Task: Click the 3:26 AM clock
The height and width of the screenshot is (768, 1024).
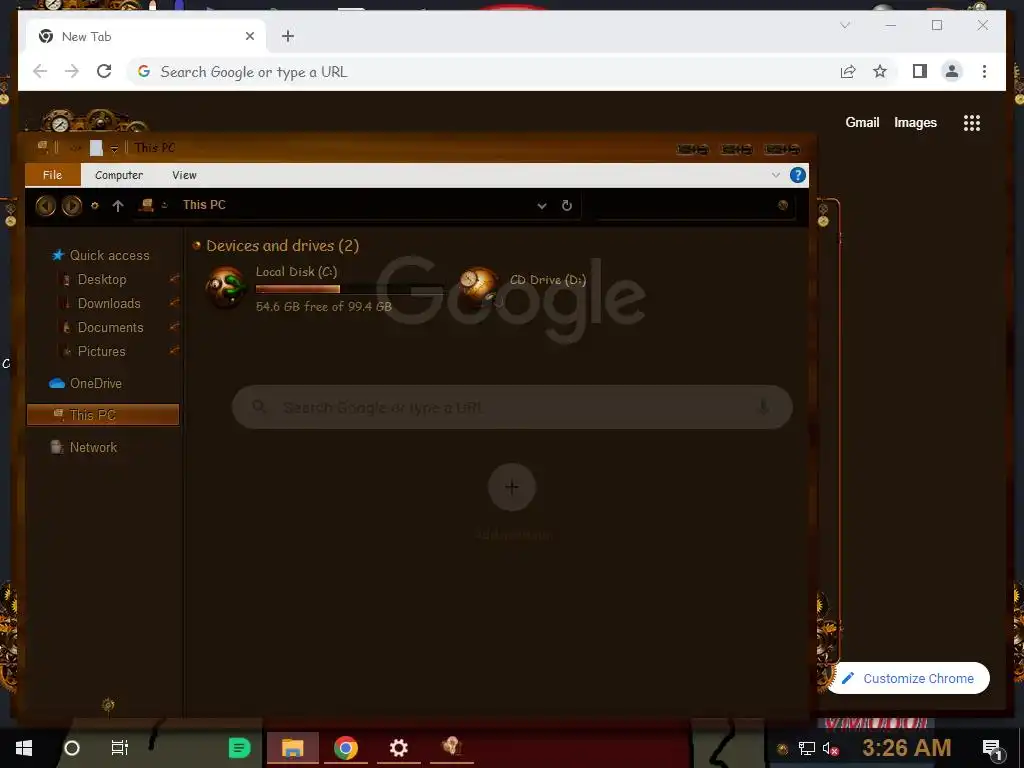Action: pyautogui.click(x=906, y=748)
